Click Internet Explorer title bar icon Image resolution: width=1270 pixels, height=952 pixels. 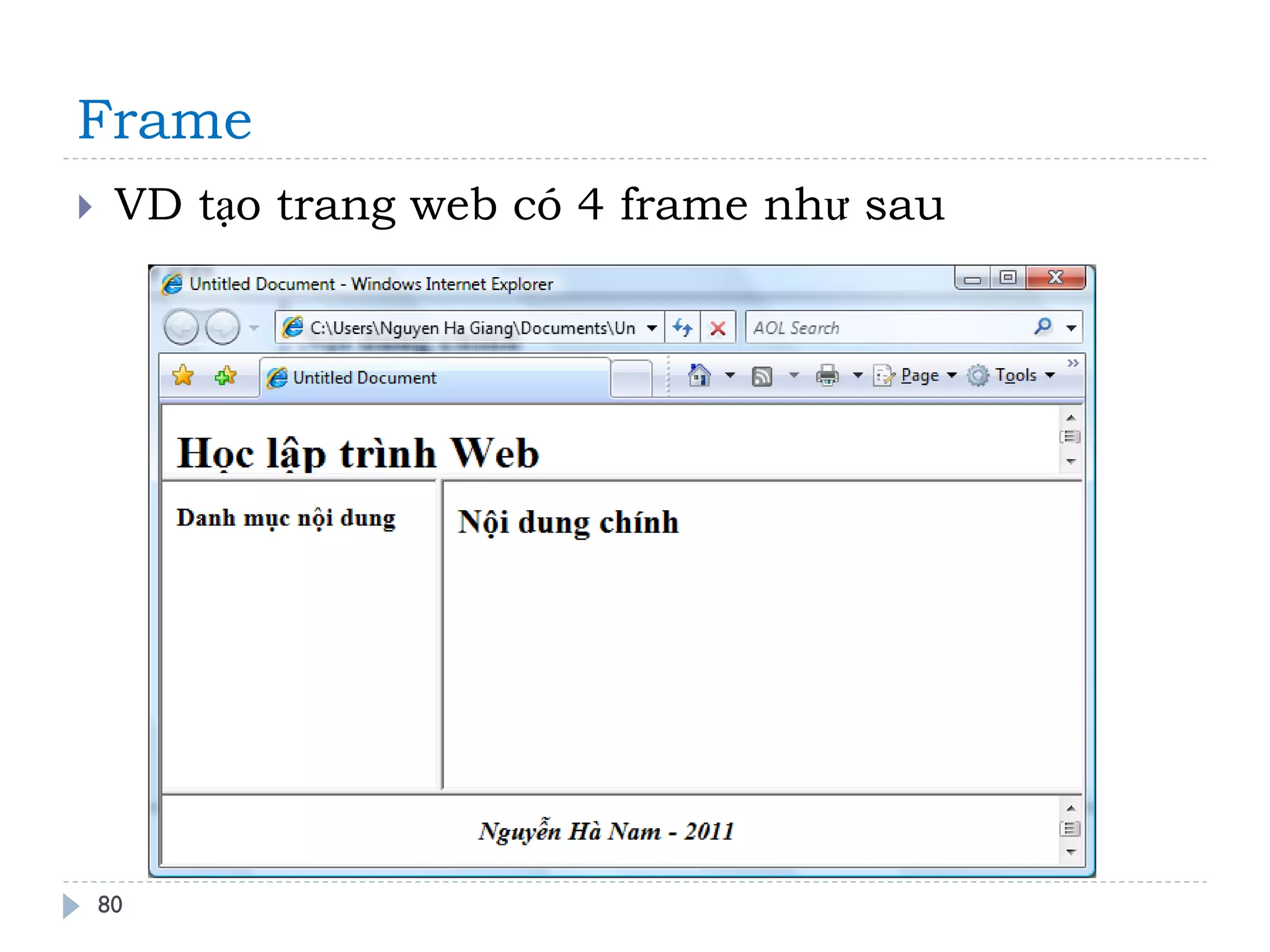click(172, 284)
